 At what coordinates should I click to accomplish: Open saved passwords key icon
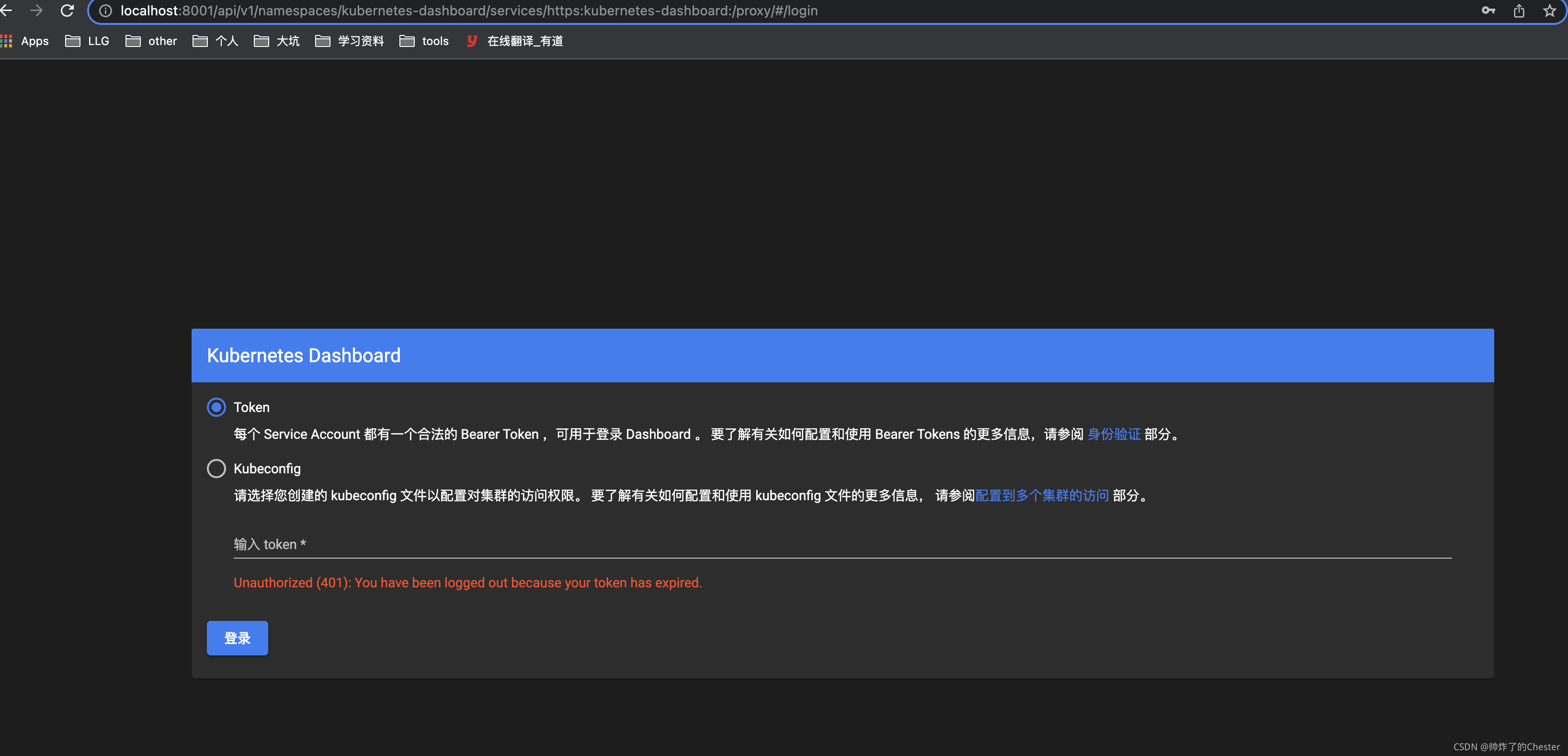pyautogui.click(x=1488, y=11)
